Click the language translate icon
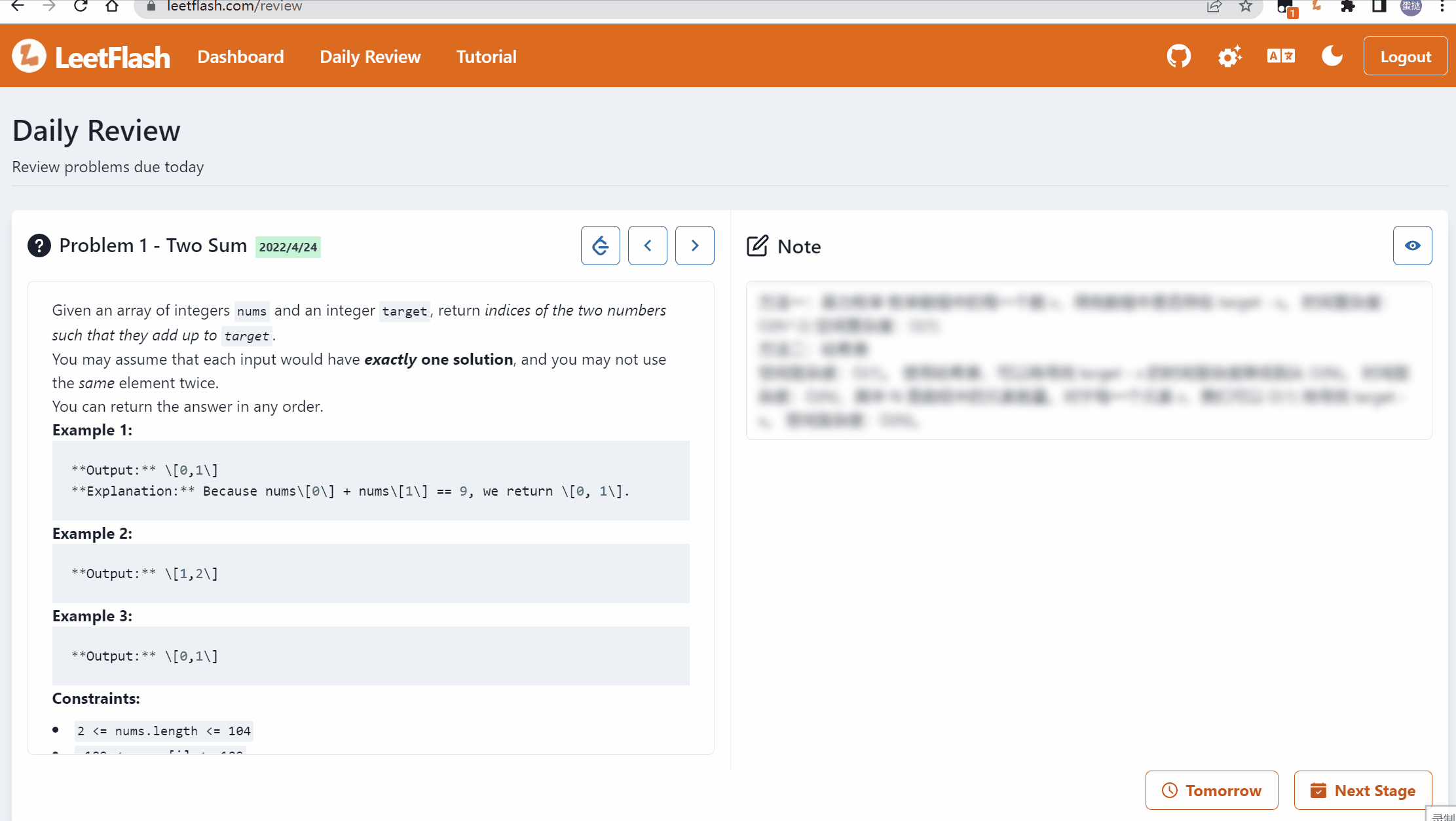This screenshot has width=1456, height=821. (x=1280, y=56)
